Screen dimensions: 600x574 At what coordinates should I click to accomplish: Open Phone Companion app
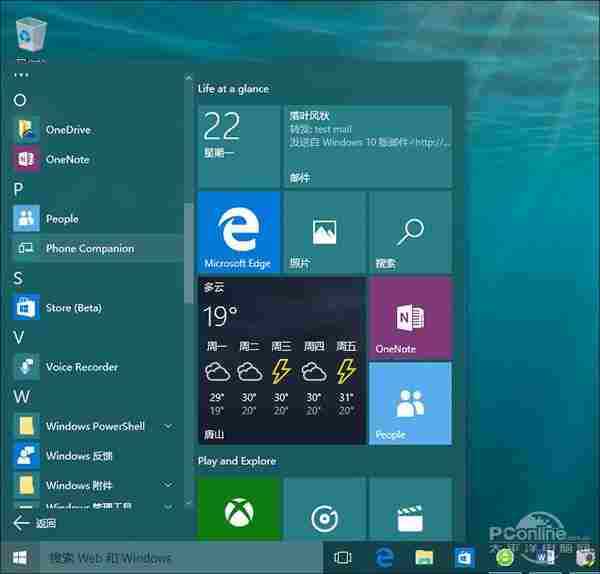point(89,248)
